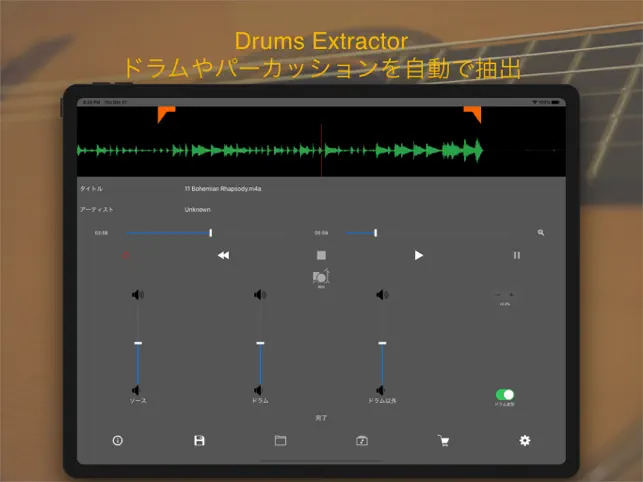The image size is (643, 482).
Task: Click the ソース volume slider handle
Action: click(138, 343)
